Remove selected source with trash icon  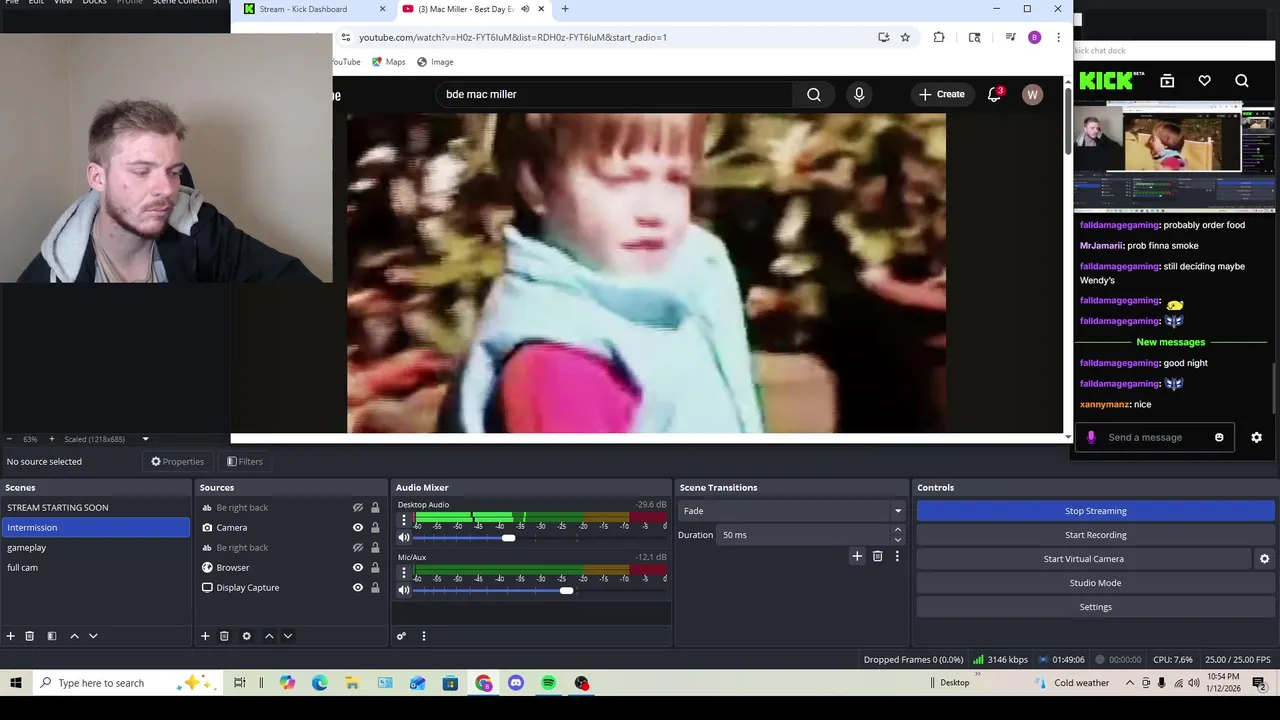click(224, 636)
